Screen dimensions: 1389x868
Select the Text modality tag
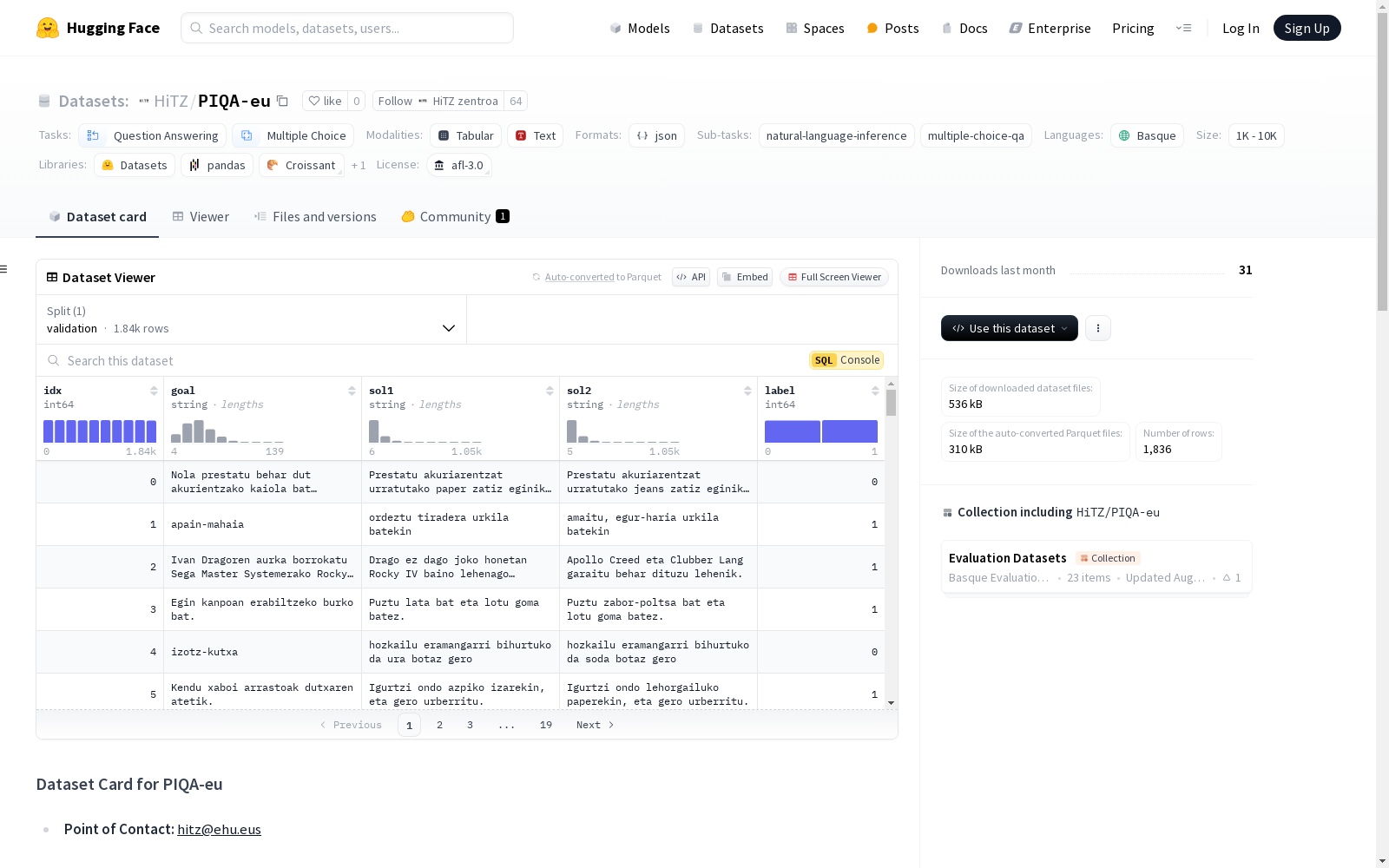tap(536, 135)
